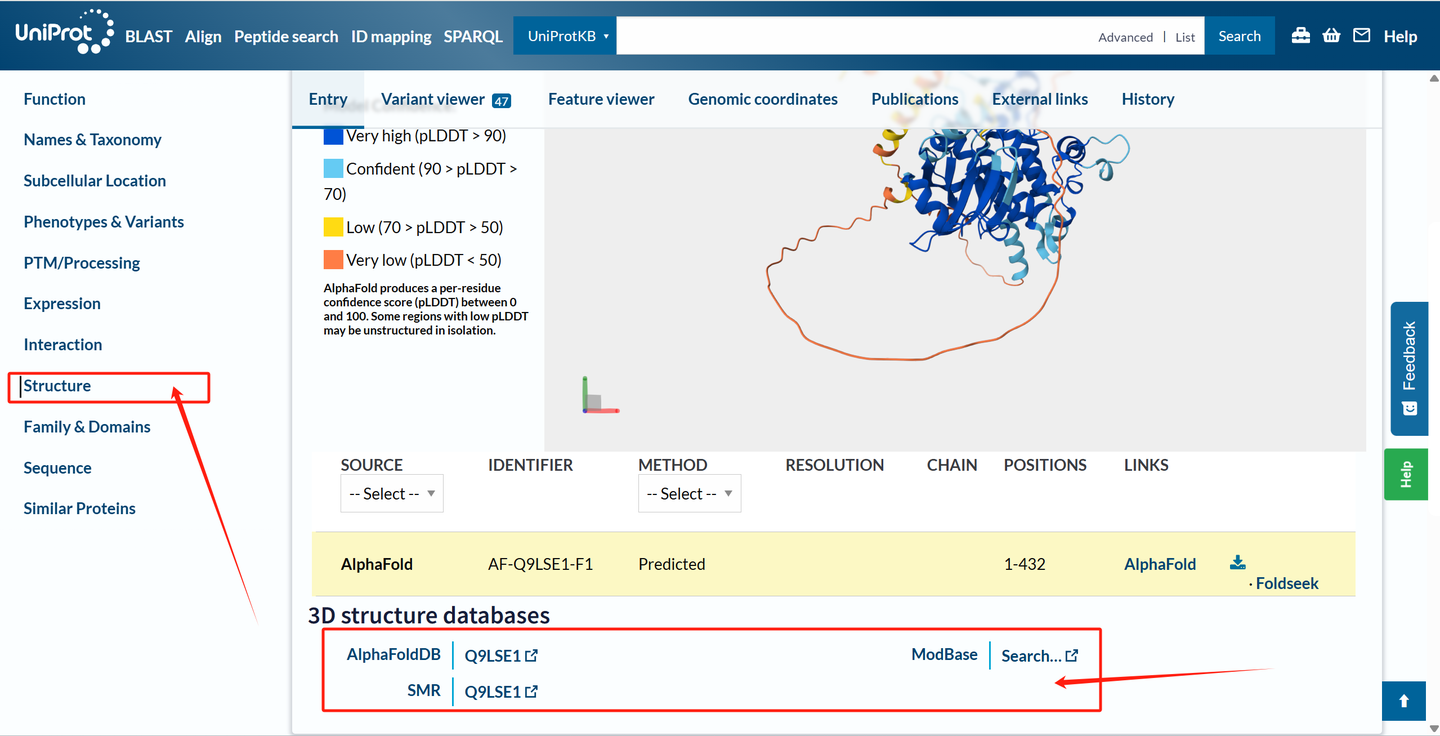This screenshot has height=736, width=1440.
Task: View the History tab
Action: tap(1148, 99)
